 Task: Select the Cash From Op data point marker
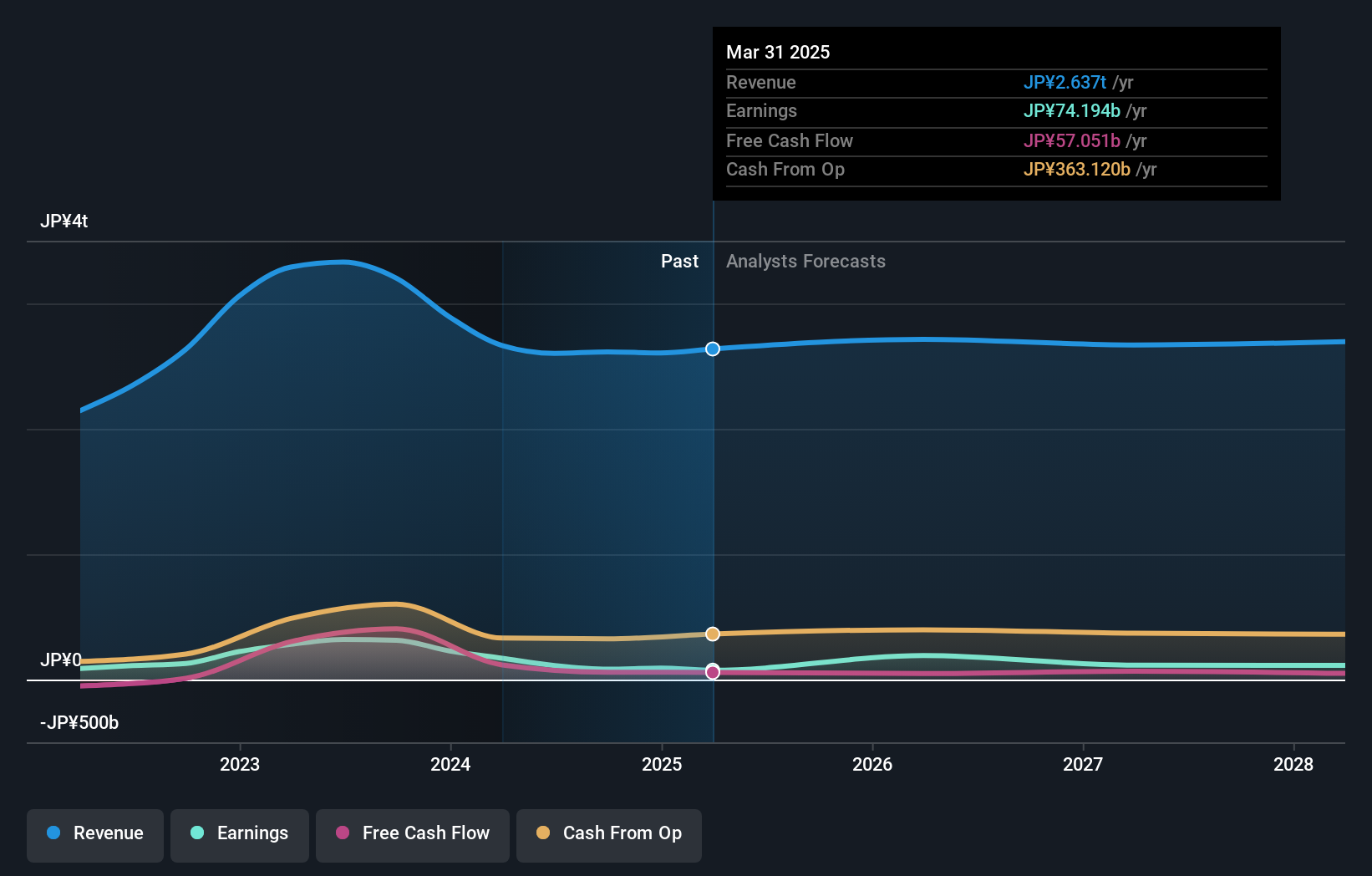coord(713,634)
